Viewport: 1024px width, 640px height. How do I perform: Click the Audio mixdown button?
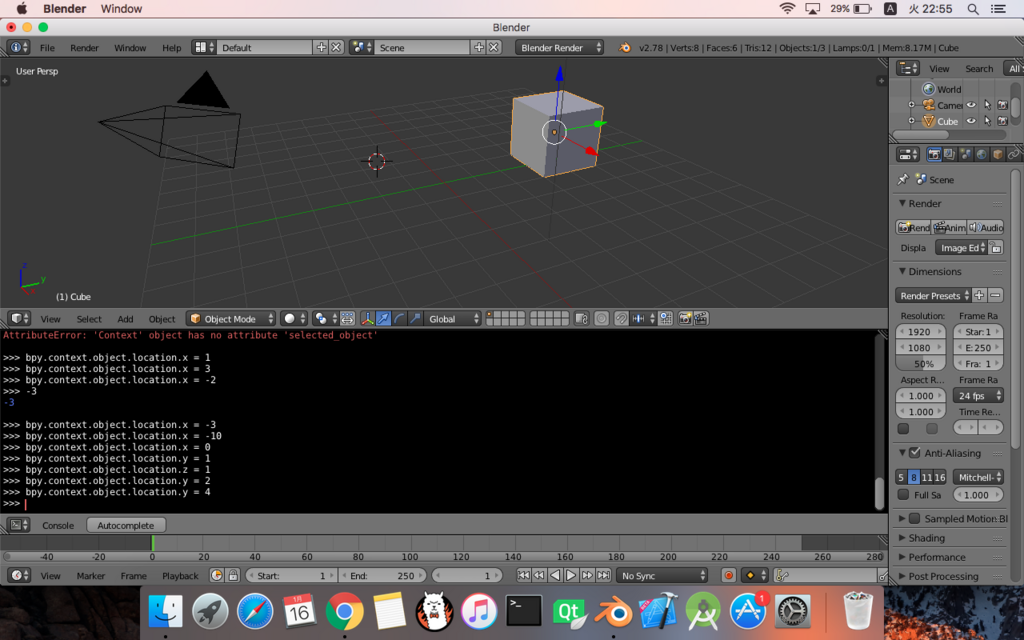985,227
